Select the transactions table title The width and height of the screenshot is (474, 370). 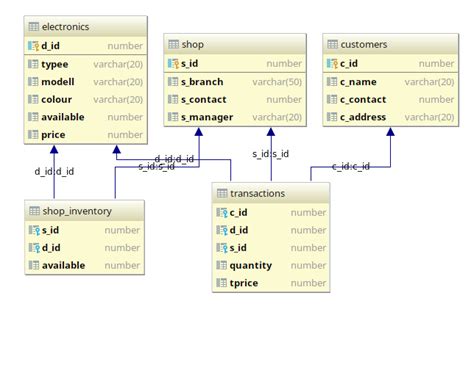coord(257,193)
